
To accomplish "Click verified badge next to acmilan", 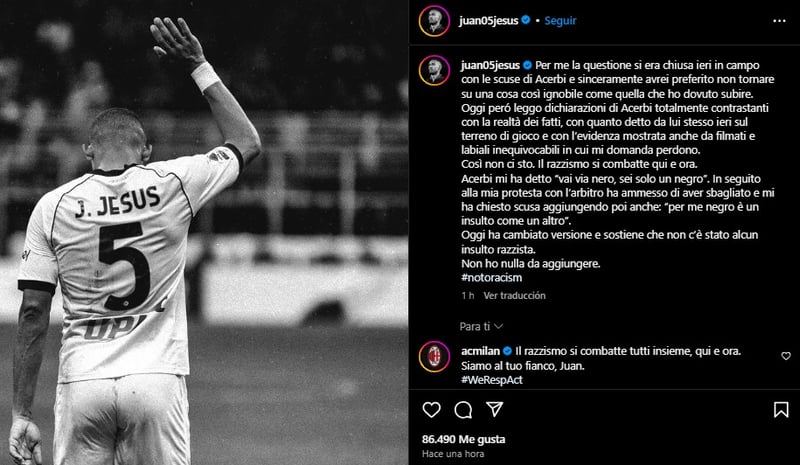I will (507, 351).
